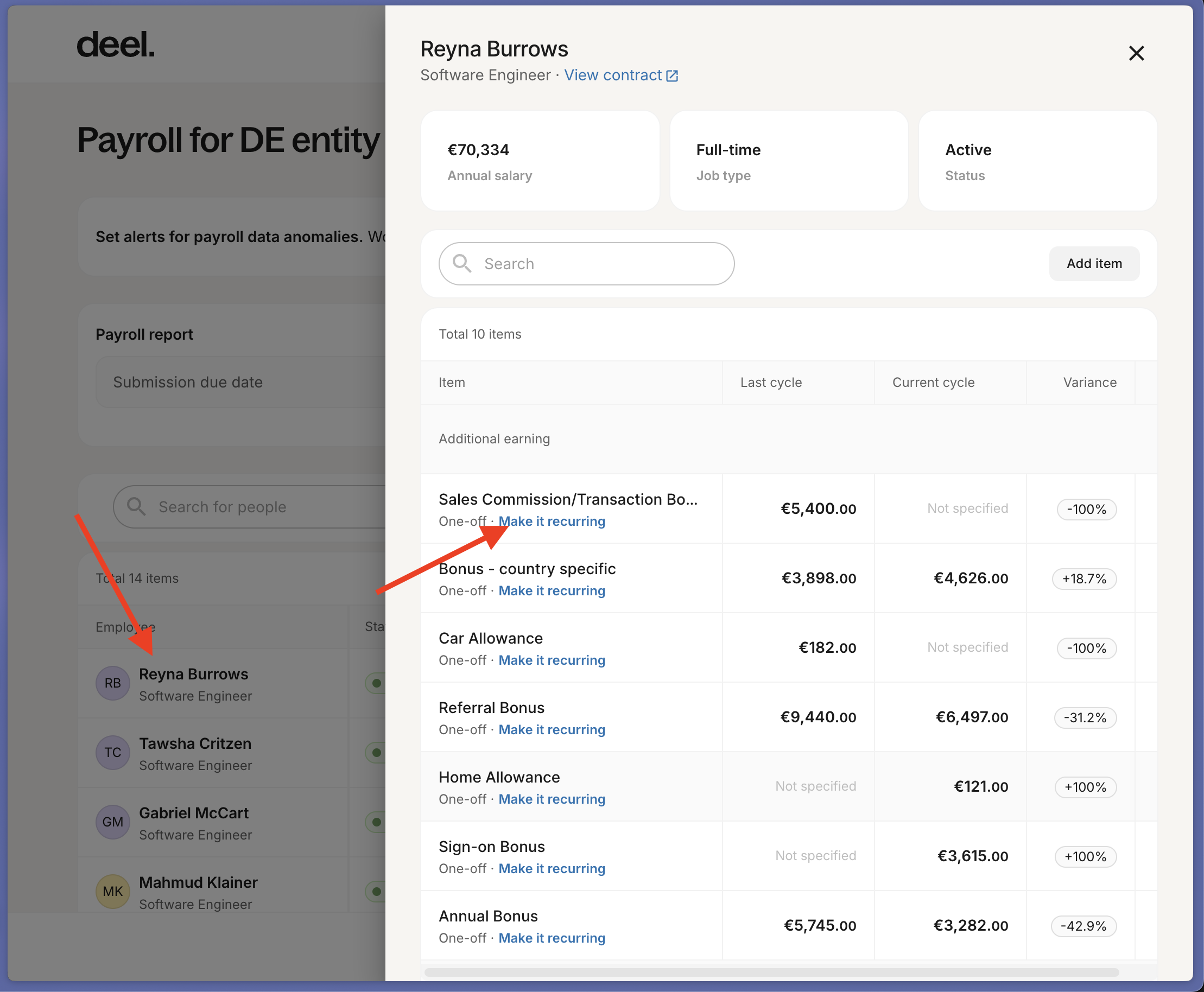Screen dimensions: 1204x992
Task: Focus the items Search field
Action: tap(587, 263)
